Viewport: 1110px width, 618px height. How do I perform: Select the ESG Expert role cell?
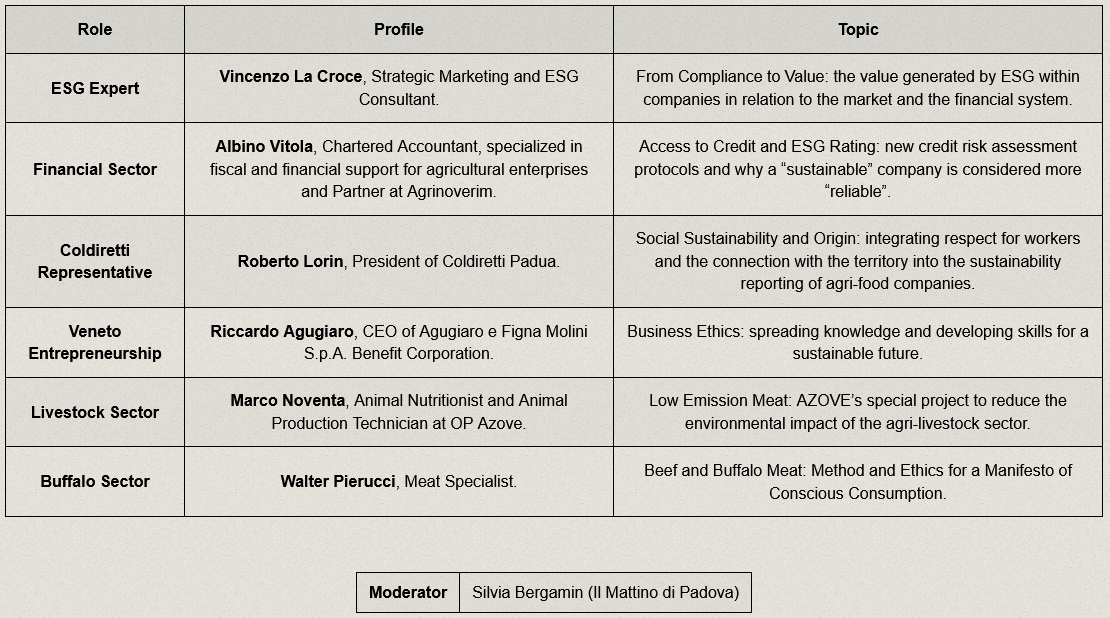pyautogui.click(x=95, y=88)
